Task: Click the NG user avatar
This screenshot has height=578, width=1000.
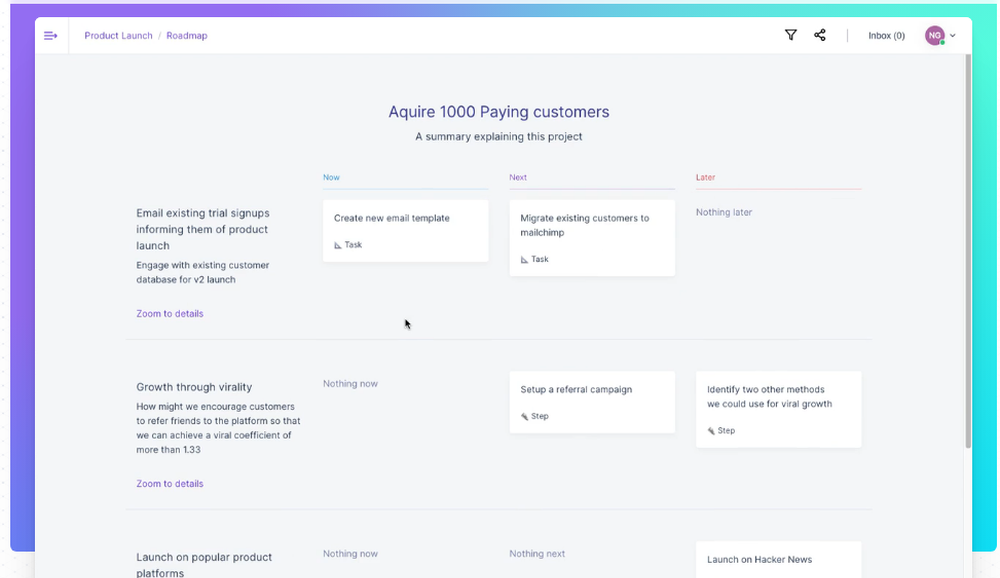Action: pos(934,36)
